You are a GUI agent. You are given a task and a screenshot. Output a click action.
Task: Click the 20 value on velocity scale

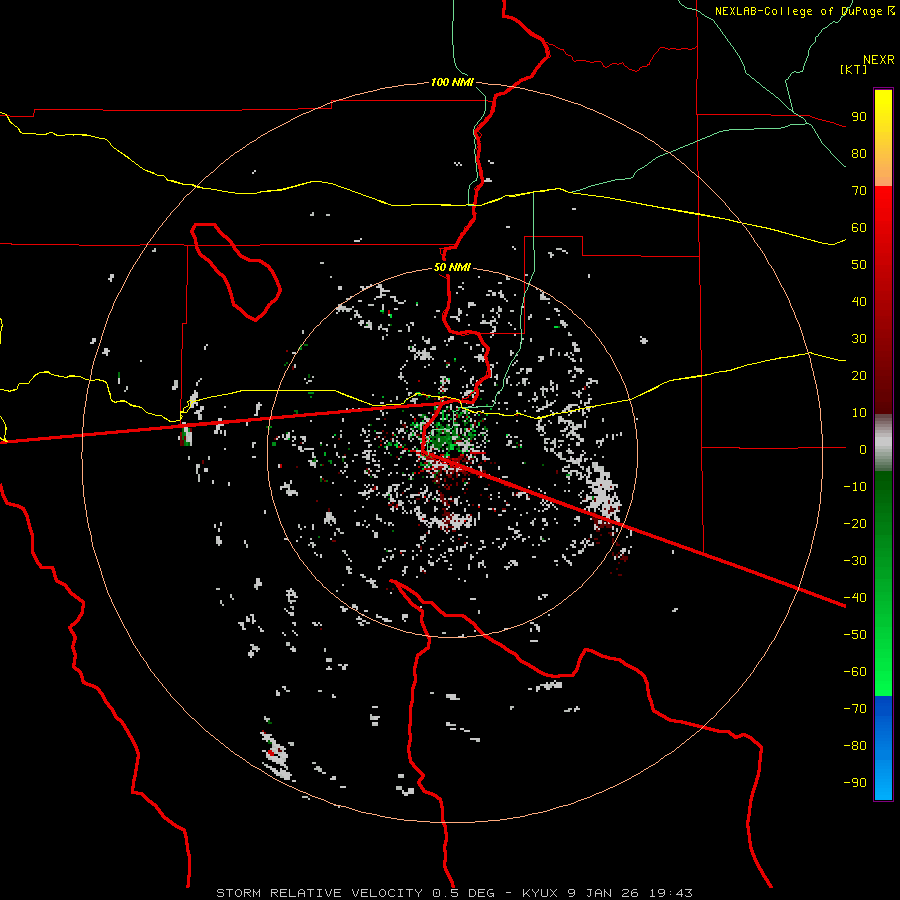coord(859,375)
